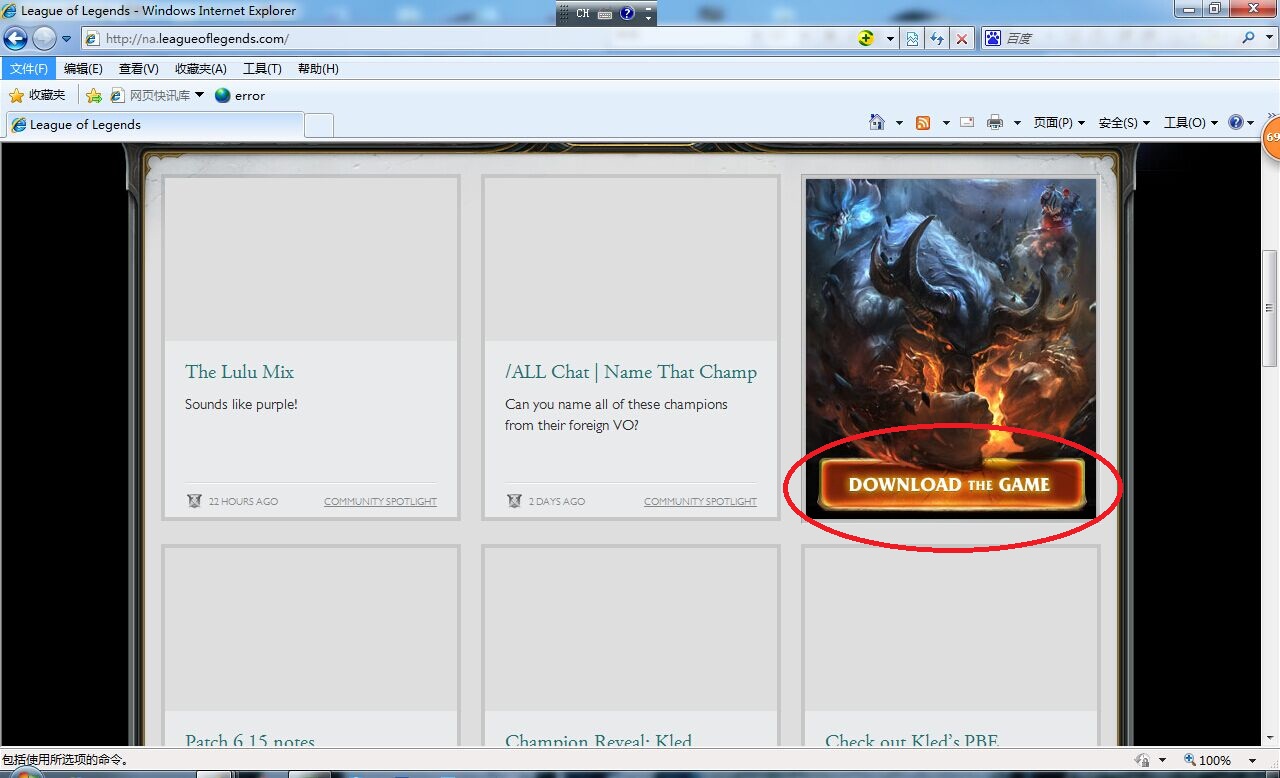Expand the RSS feeds dropdown arrow
This screenshot has width=1280, height=778.
945,123
